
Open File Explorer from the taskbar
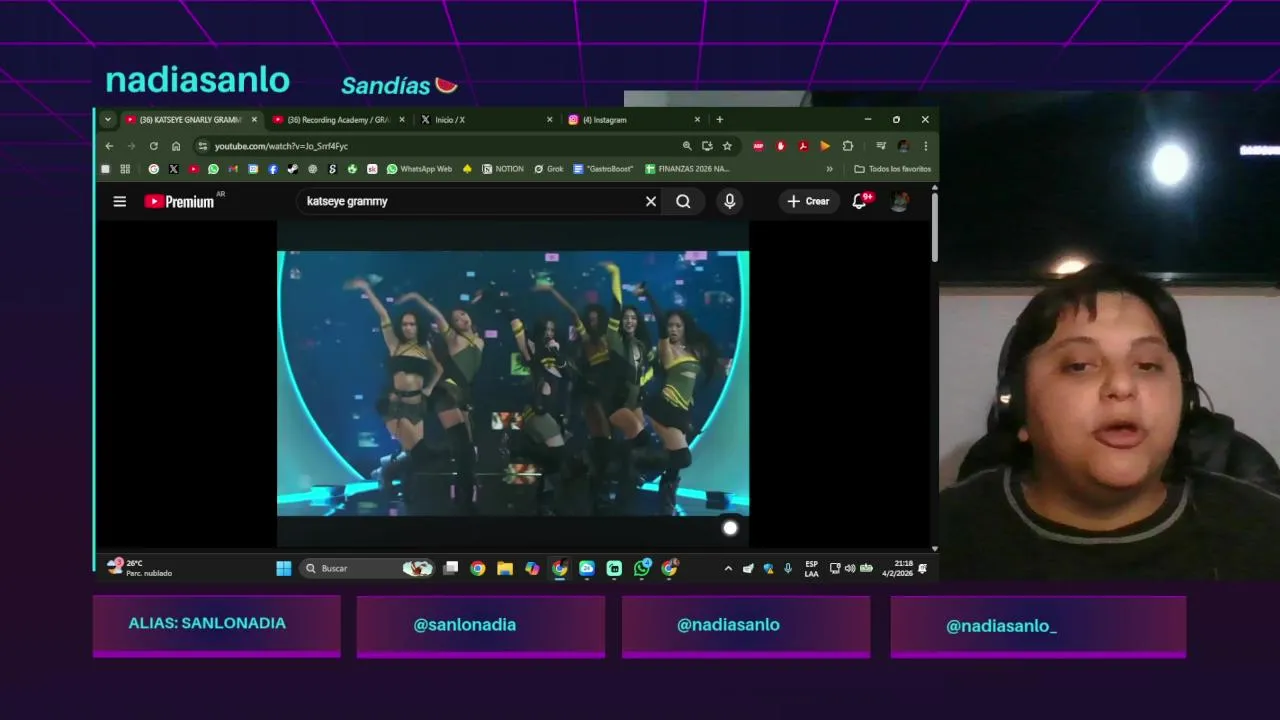505,568
